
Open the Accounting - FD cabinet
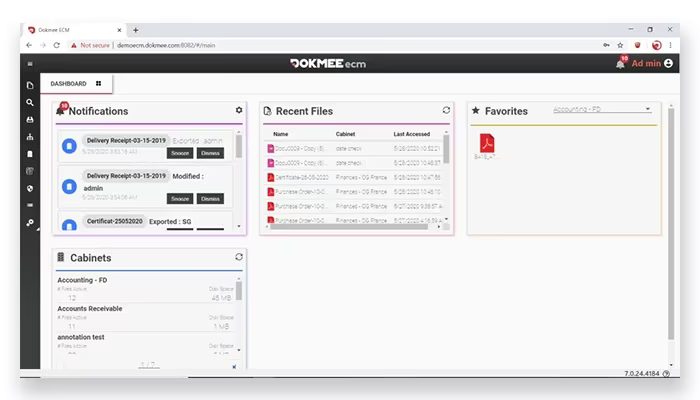coord(82,280)
